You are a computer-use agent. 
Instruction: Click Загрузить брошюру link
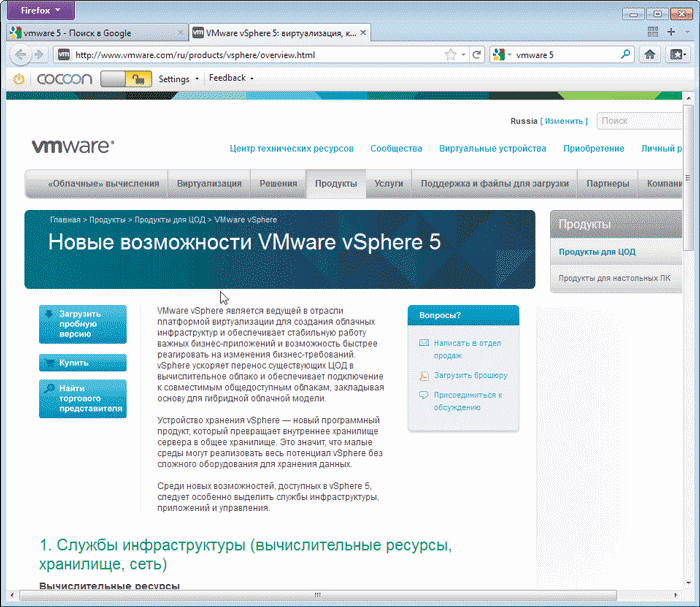[471, 375]
